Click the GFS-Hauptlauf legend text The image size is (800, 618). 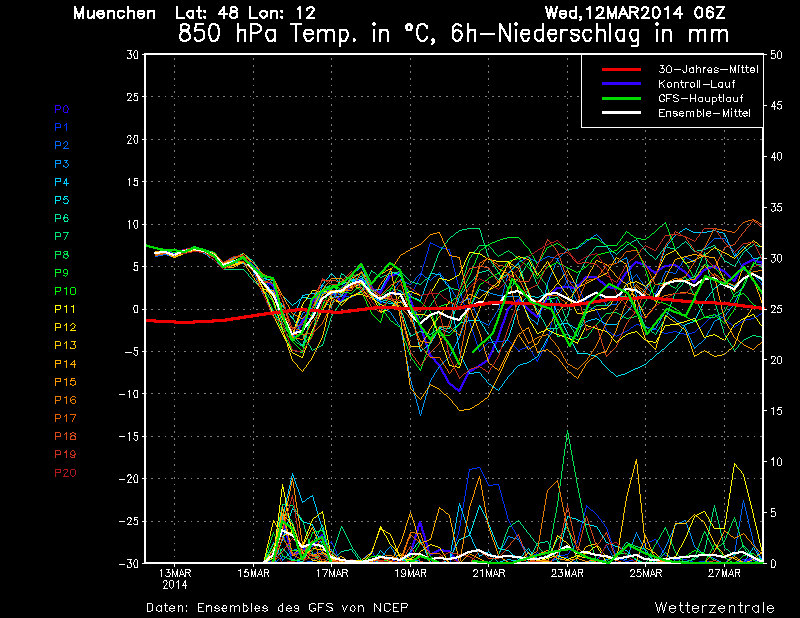[701, 98]
